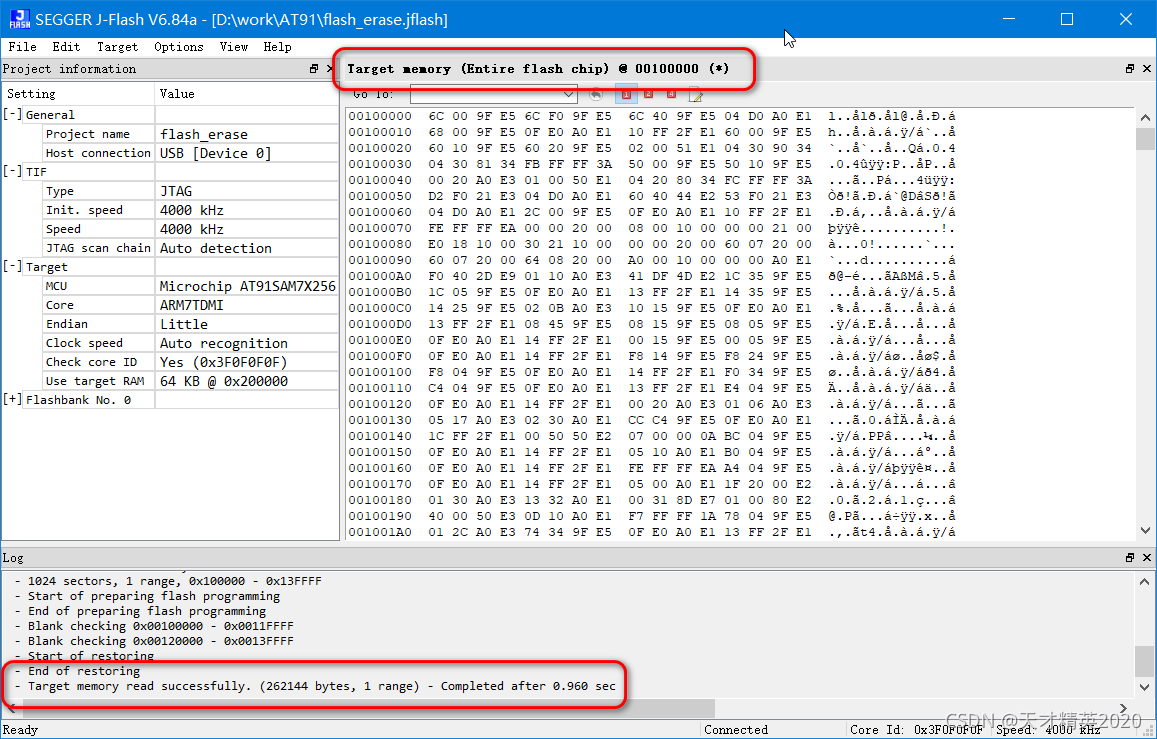This screenshot has width=1157, height=739.
Task: Close the Project information panel
Action: pos(330,69)
